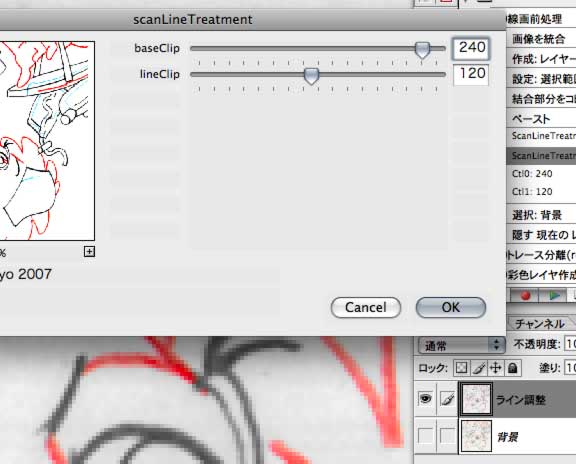Toggle lock transparent pixels icon

[461, 368]
